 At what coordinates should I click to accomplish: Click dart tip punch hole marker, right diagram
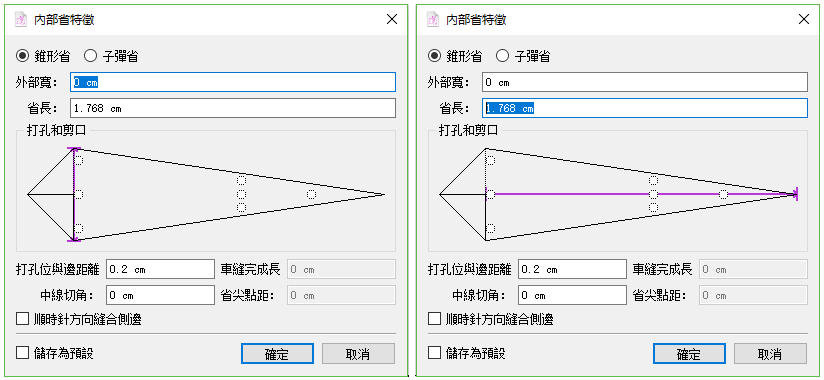click(724, 194)
